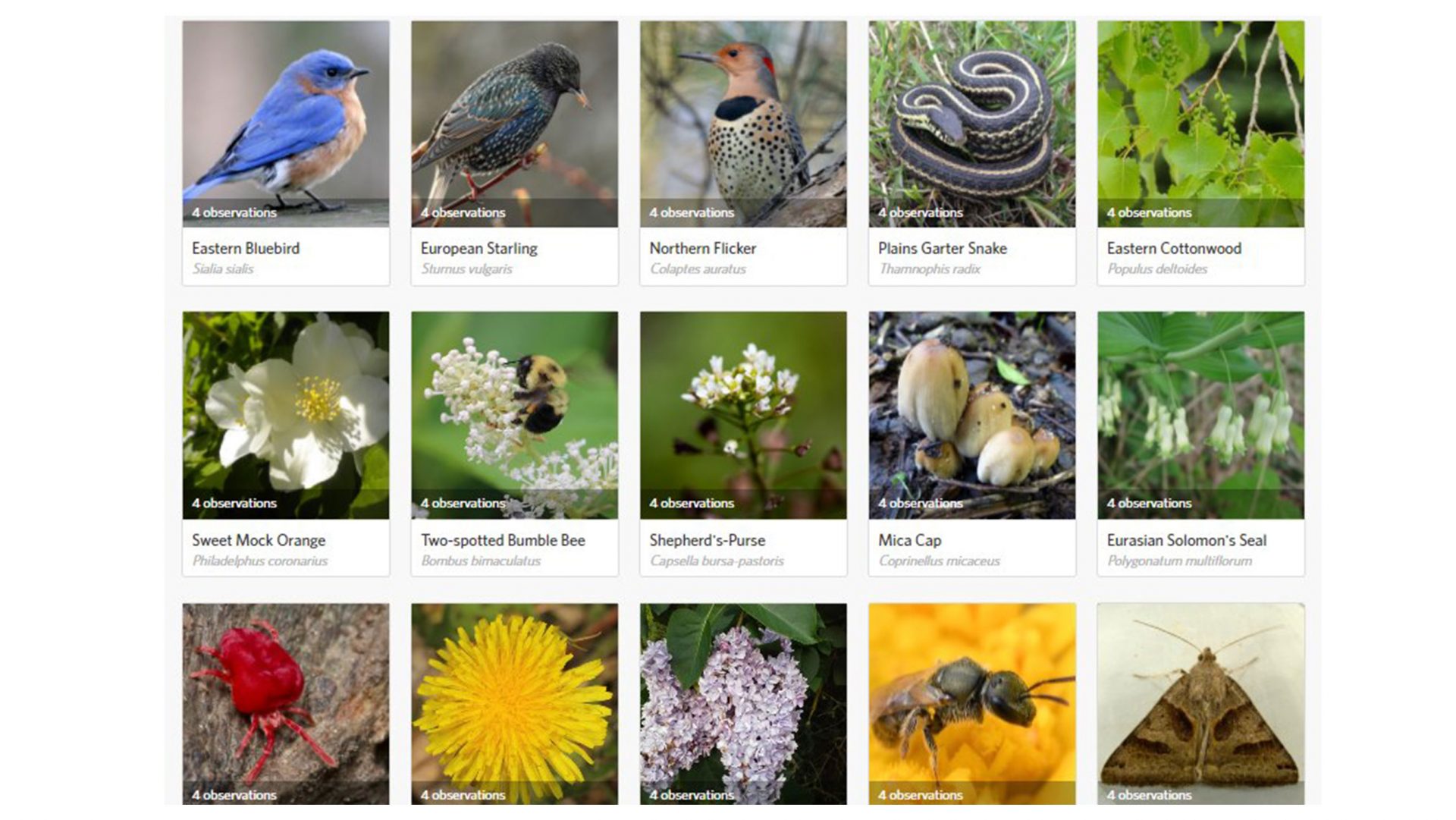Click 4 observations on Northern Flicker
1456x820 pixels.
(692, 212)
